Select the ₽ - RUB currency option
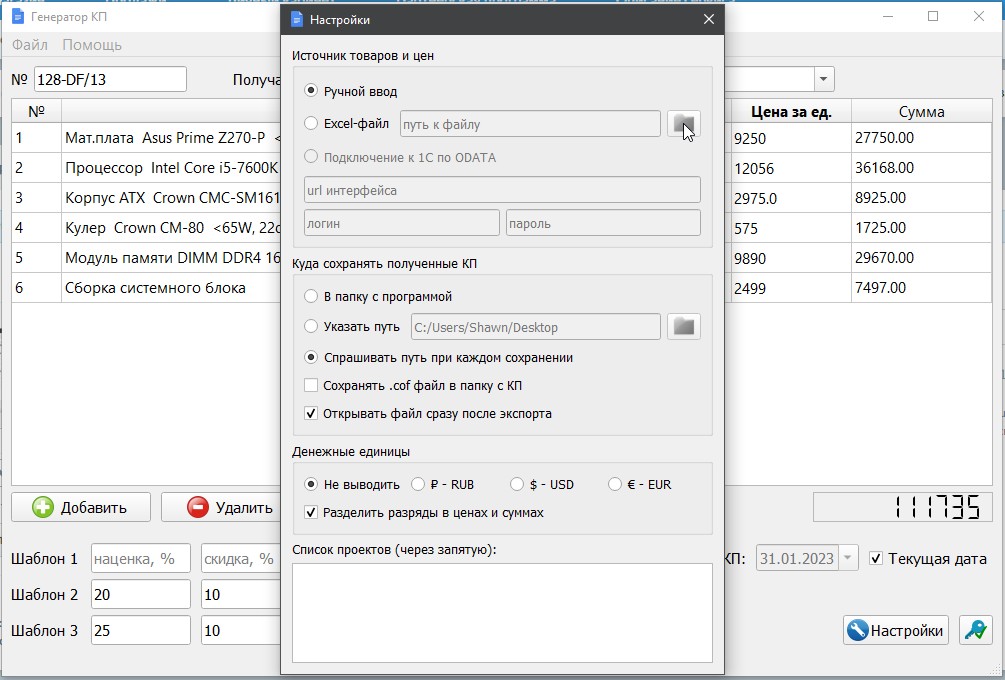Viewport: 1005px width, 680px height. click(419, 484)
